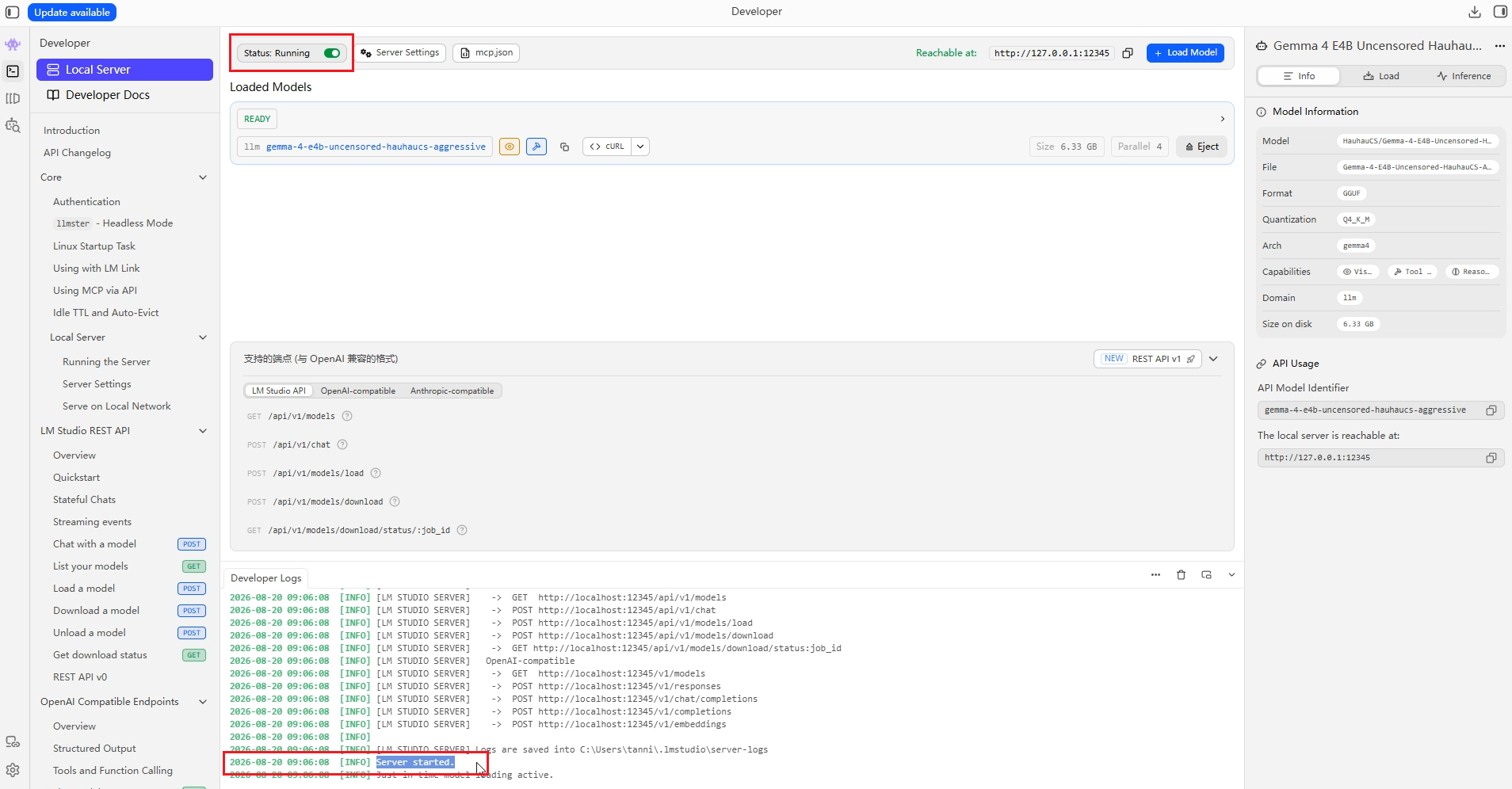Viewport: 1512px width, 789px height.
Task: Click the tool-use badge on loaded model
Action: (536, 147)
